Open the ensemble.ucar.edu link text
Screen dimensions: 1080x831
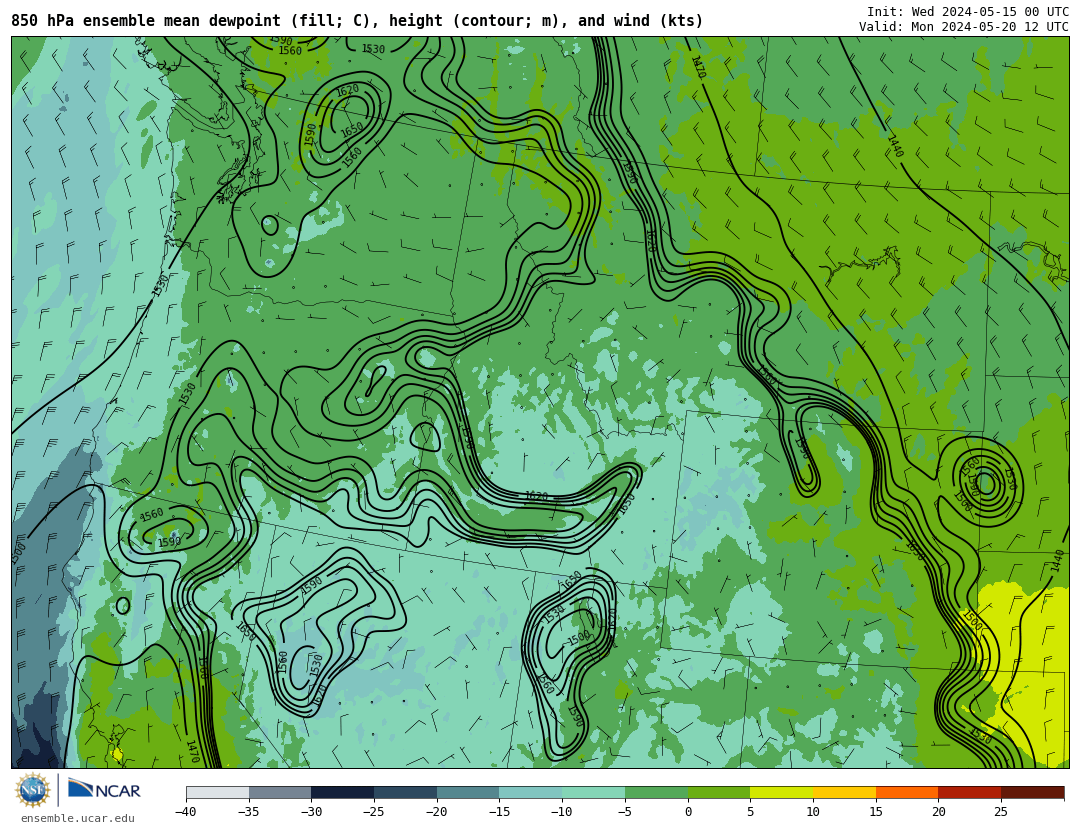tap(78, 819)
